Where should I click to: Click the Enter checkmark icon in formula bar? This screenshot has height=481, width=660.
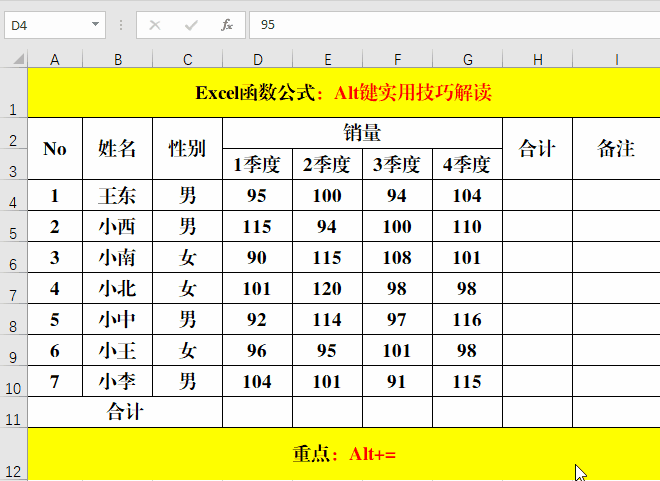click(191, 25)
